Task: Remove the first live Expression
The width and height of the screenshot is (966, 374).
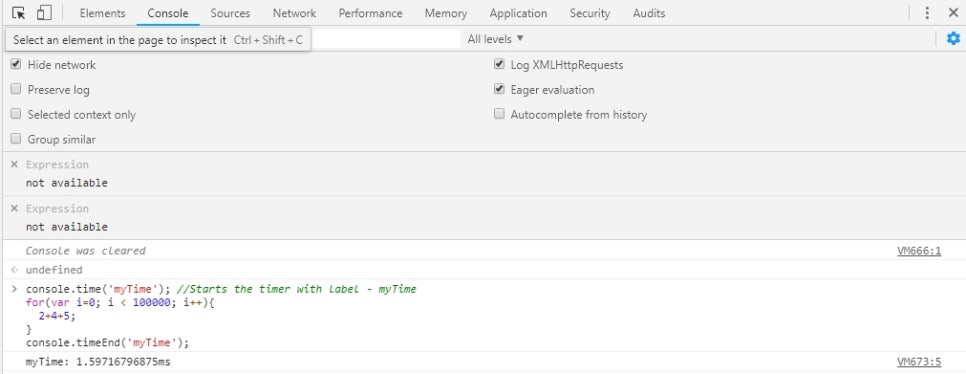Action: (15, 165)
